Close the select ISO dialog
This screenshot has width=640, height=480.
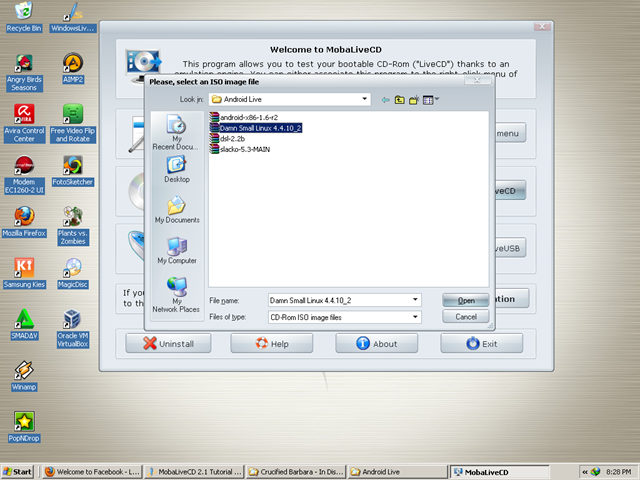[x=477, y=80]
